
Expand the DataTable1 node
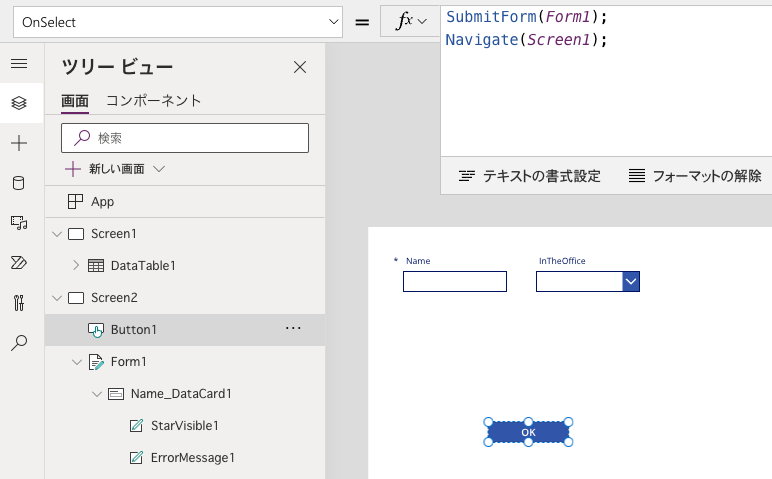pos(76,265)
